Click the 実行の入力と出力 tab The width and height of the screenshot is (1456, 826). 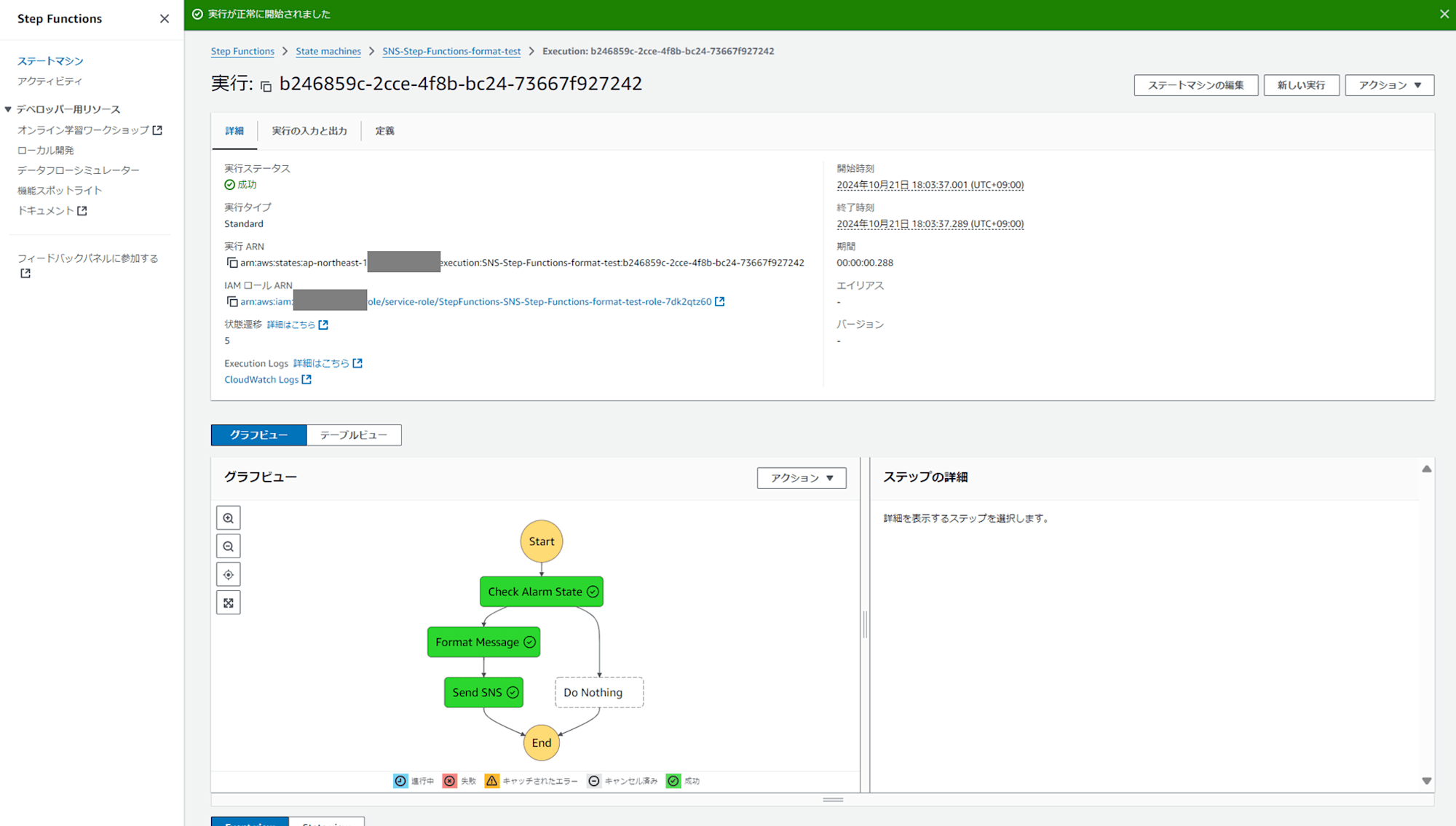(309, 131)
